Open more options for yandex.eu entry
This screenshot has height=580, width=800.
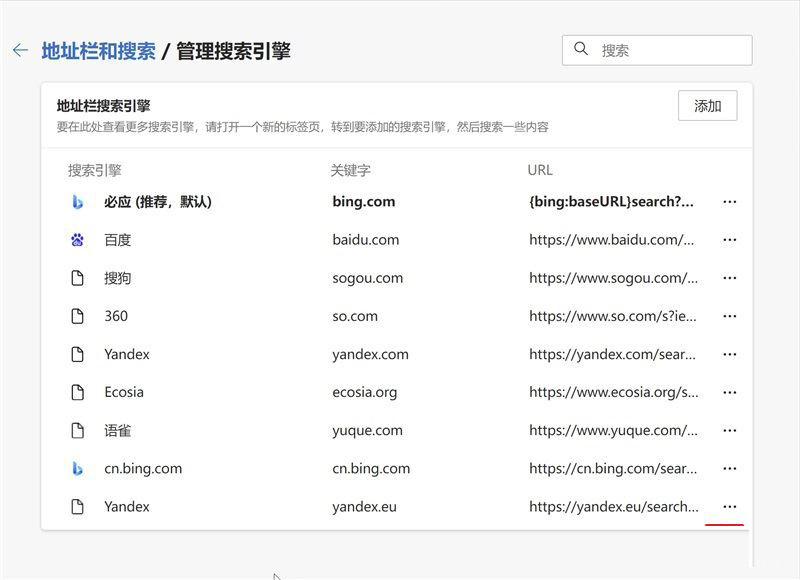pos(729,506)
